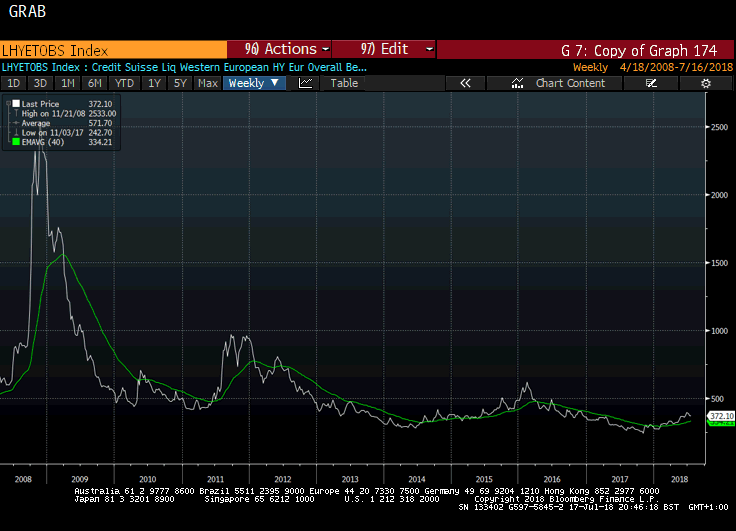Open the Actions dropdown menu
This screenshot has height=531, width=736.
coord(280,49)
